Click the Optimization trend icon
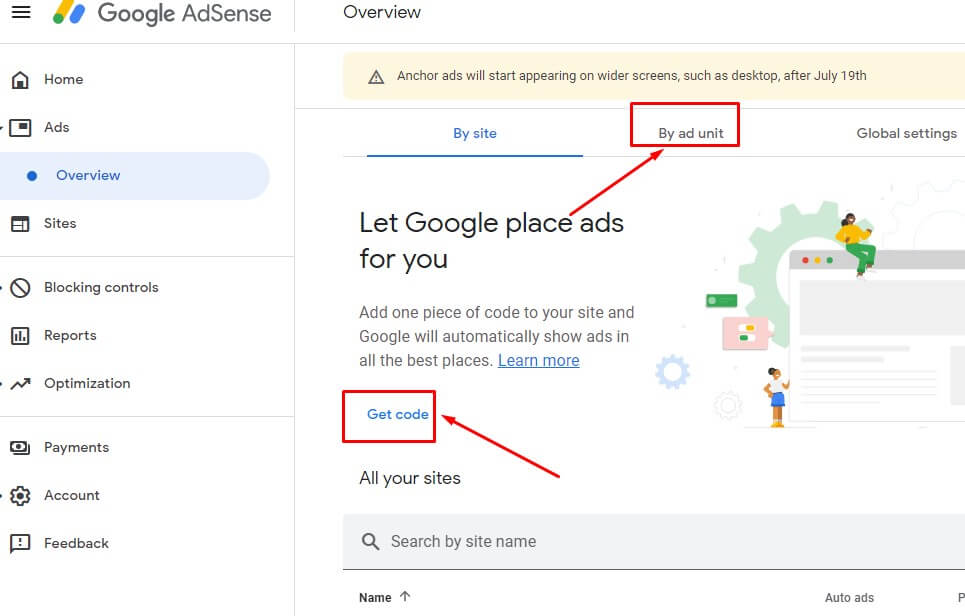This screenshot has width=965, height=616. point(20,383)
